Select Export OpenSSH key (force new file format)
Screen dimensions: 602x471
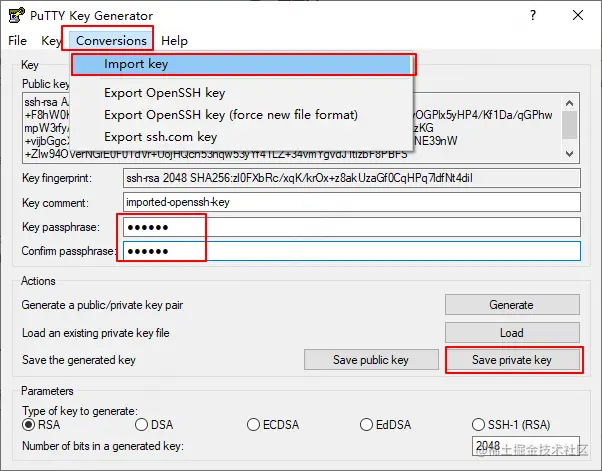click(x=230, y=114)
